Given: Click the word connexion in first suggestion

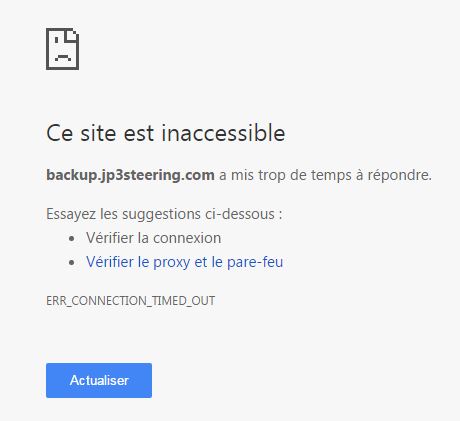Looking at the screenshot, I should tap(187, 238).
